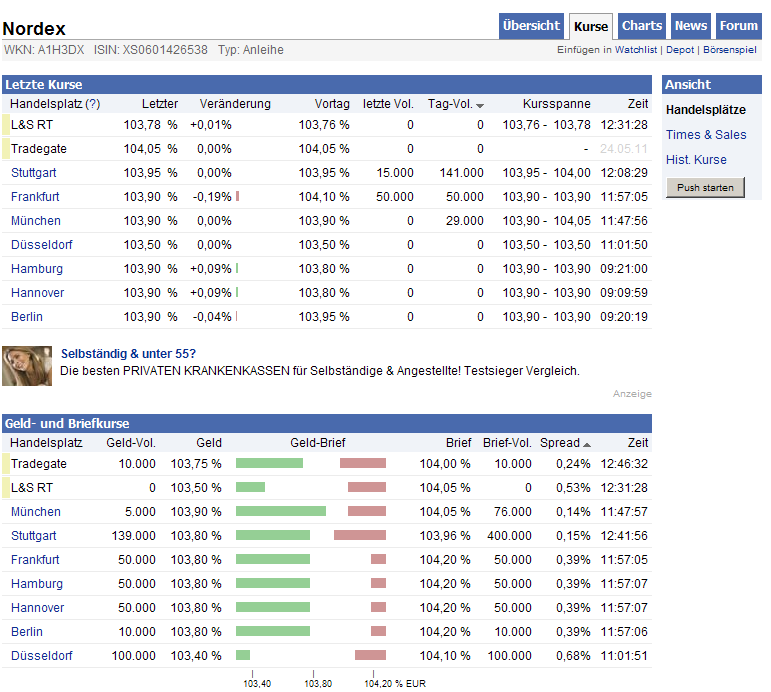Open Hannover in Geld- und Briefkurse table
Screen dimensions: 771x692
37,608
